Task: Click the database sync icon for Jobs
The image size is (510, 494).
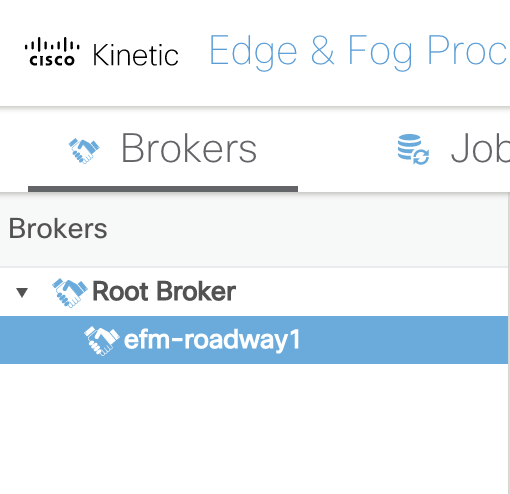Action: coord(413,149)
